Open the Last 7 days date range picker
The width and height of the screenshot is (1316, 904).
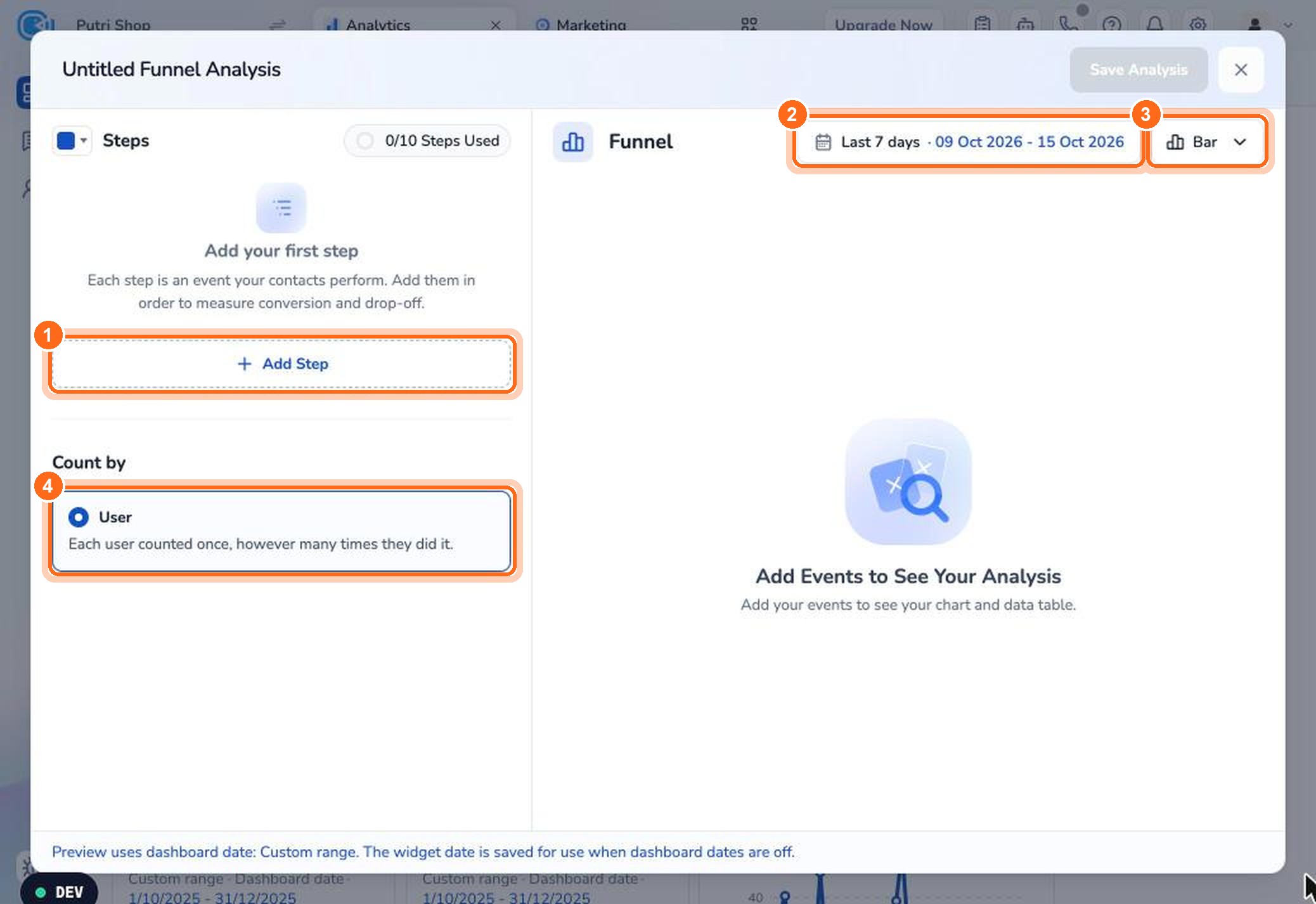click(968, 142)
